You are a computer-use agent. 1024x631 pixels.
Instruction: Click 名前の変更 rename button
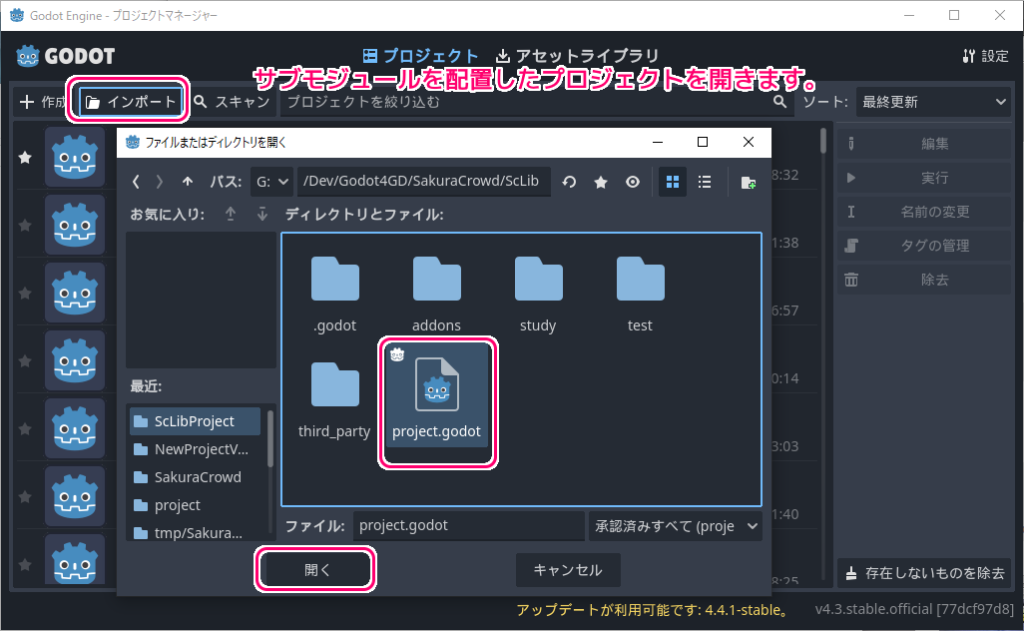point(924,212)
